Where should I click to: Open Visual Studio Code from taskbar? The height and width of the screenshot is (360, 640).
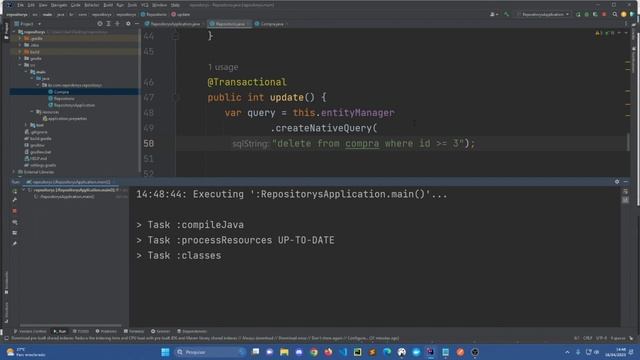(343, 352)
